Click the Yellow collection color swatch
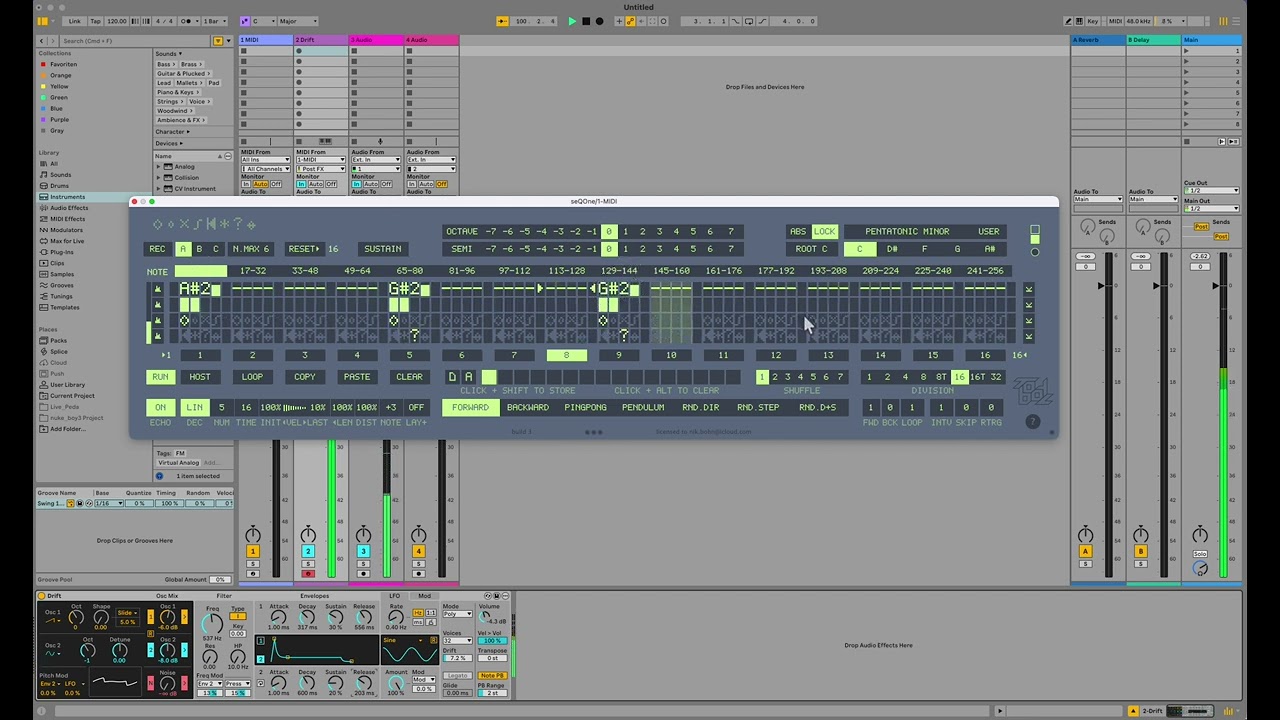The width and height of the screenshot is (1280, 720). pyautogui.click(x=43, y=86)
